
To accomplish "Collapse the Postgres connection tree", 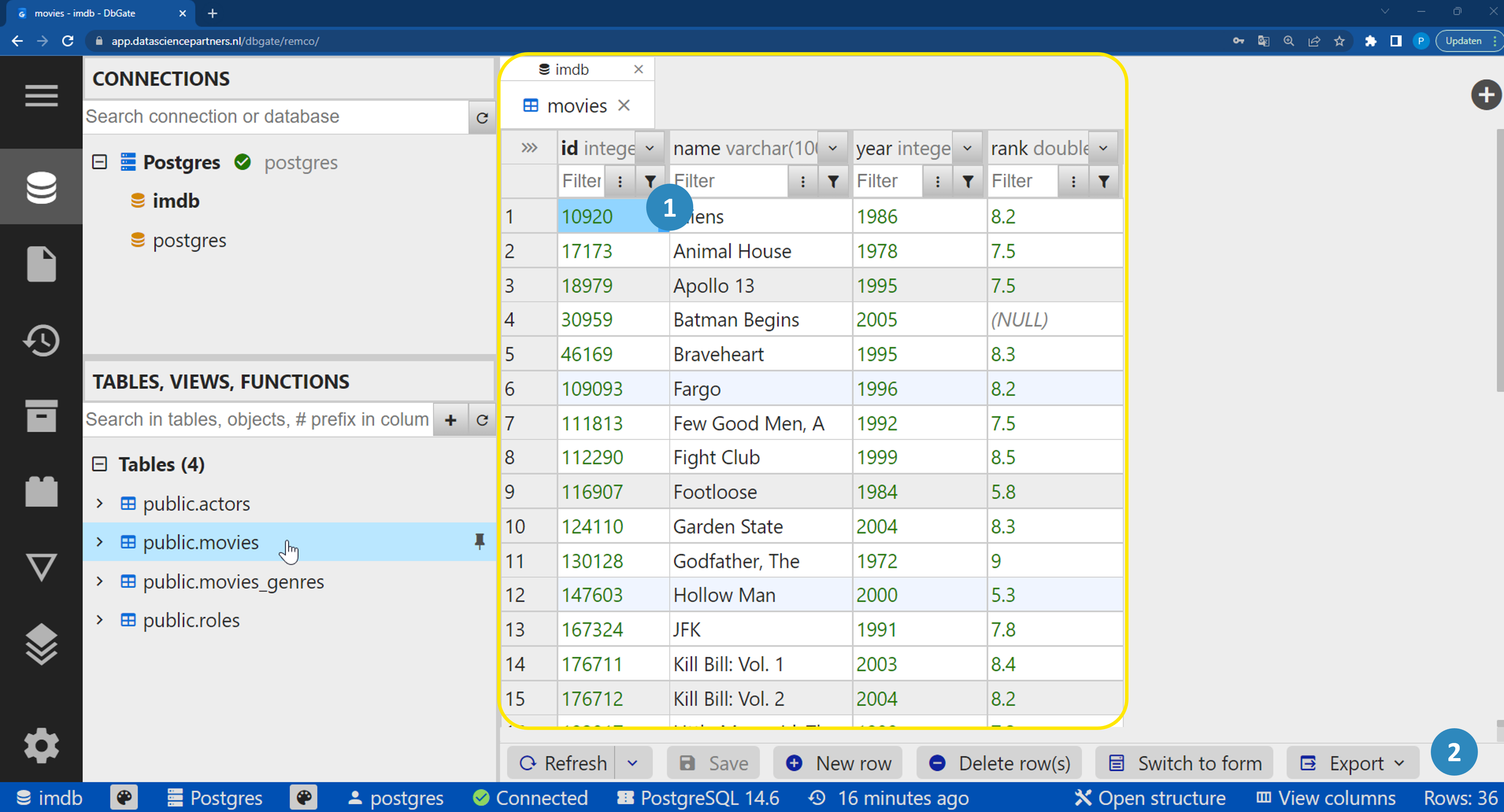I will click(100, 162).
